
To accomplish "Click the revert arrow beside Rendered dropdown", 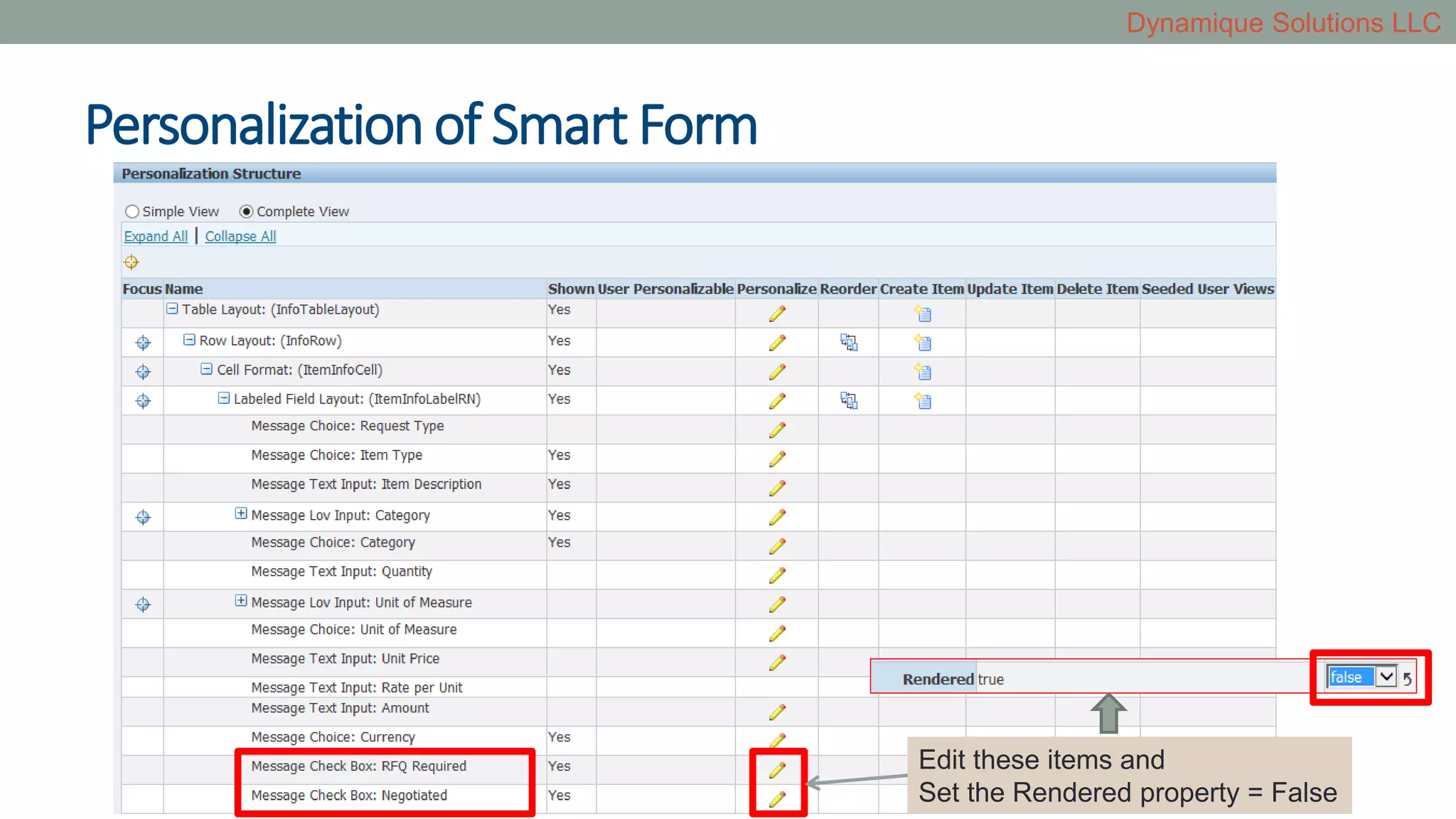I will 1408,679.
